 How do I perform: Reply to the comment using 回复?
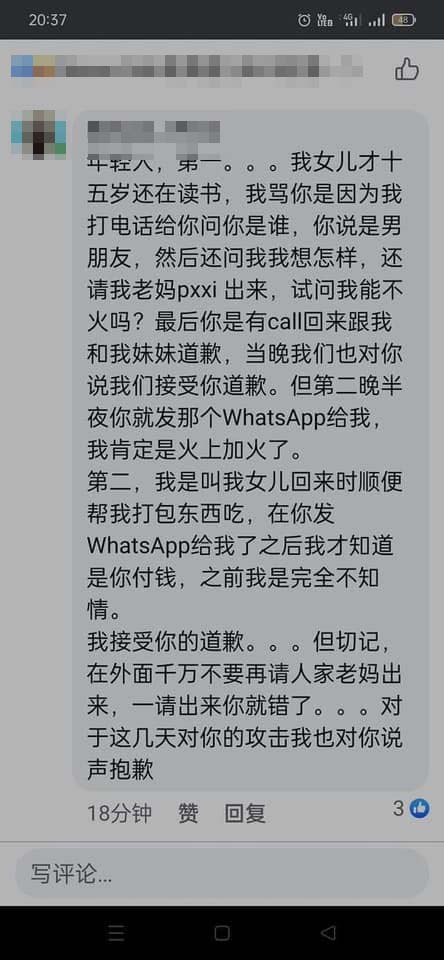[x=244, y=813]
